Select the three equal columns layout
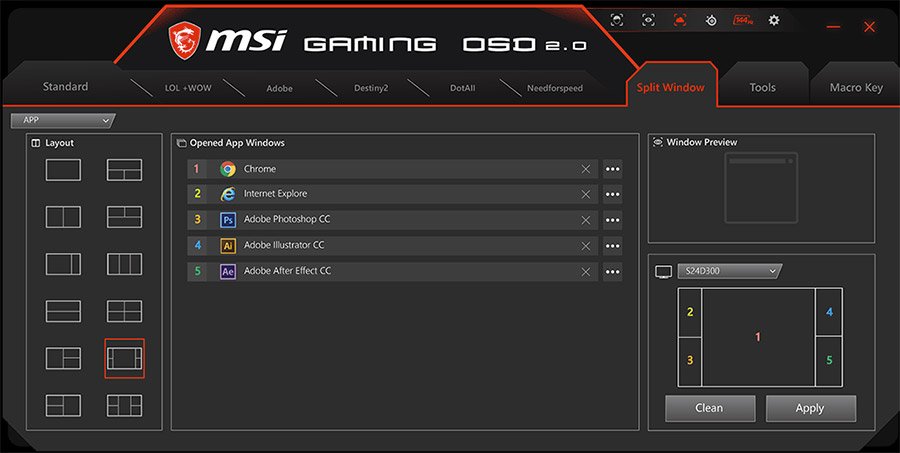The height and width of the screenshot is (453, 900). pos(125,264)
